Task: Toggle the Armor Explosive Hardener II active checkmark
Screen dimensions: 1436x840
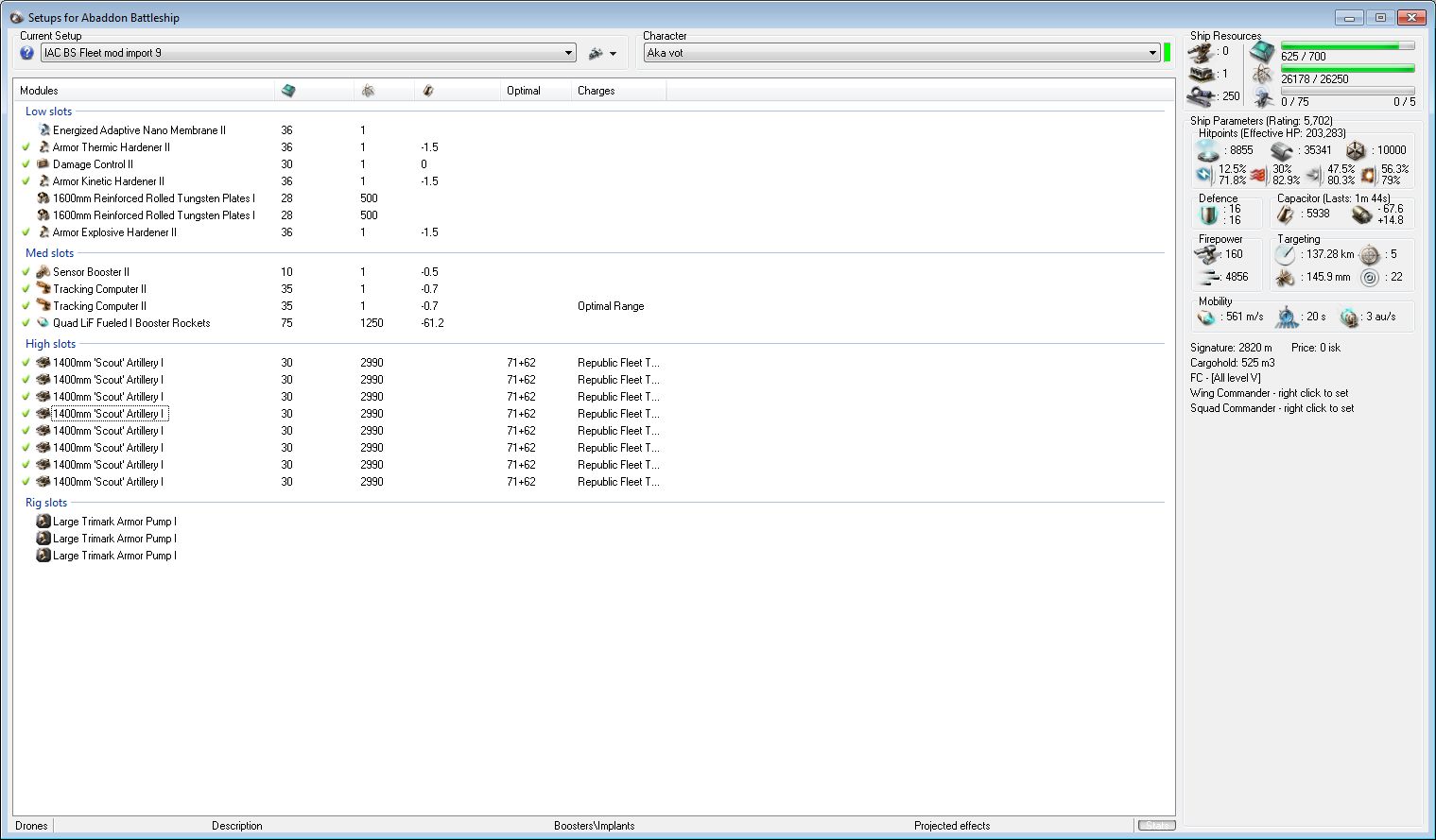Action: 26,232
